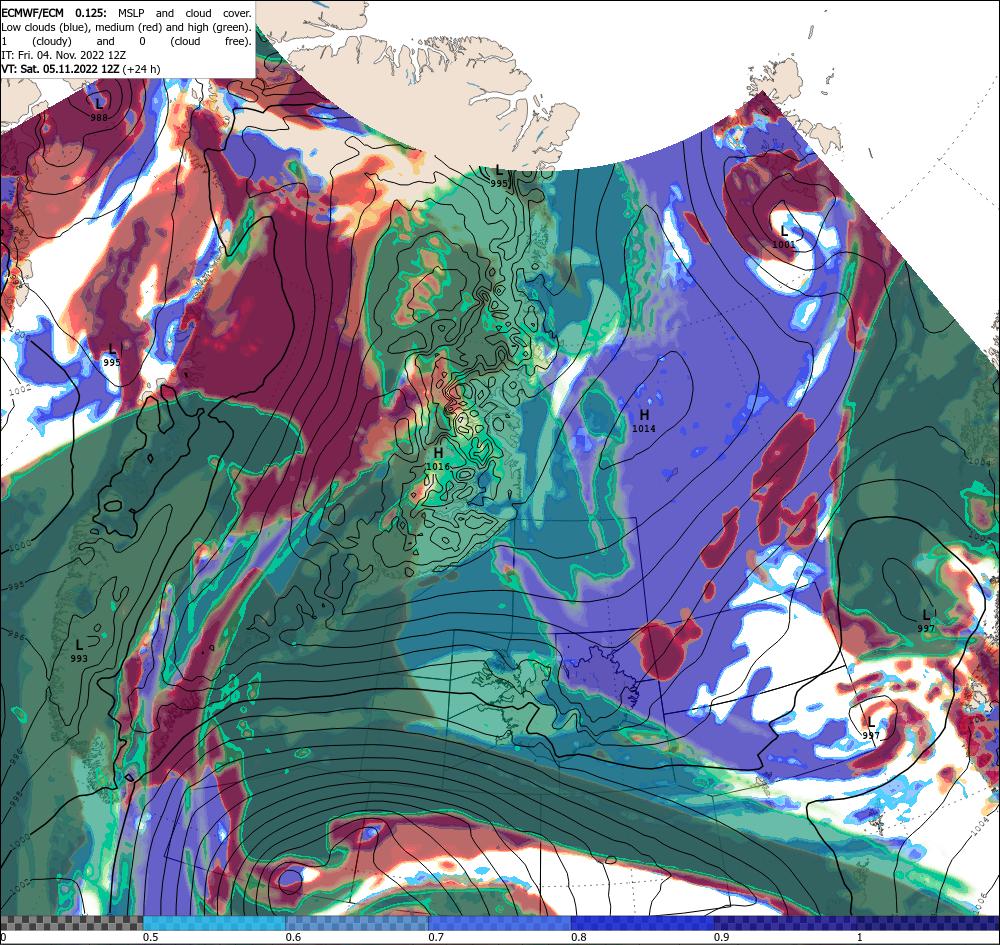
Task: Click the initialization time 'IT: Fri. 04. Nov. 2022 12Z'
Action: click(x=63, y=55)
